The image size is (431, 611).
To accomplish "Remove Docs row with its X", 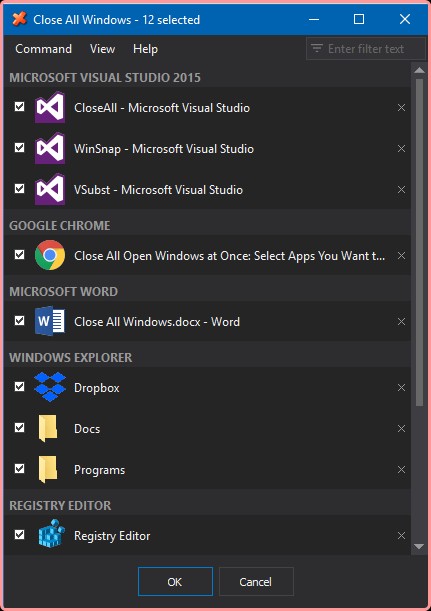I will tap(401, 429).
